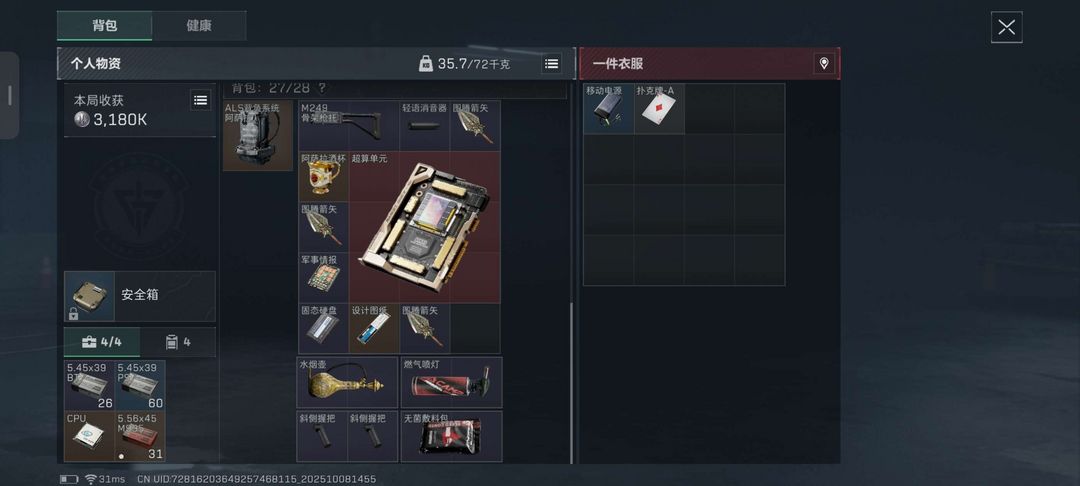Select the ammo pouch tab showing 4

[178, 342]
